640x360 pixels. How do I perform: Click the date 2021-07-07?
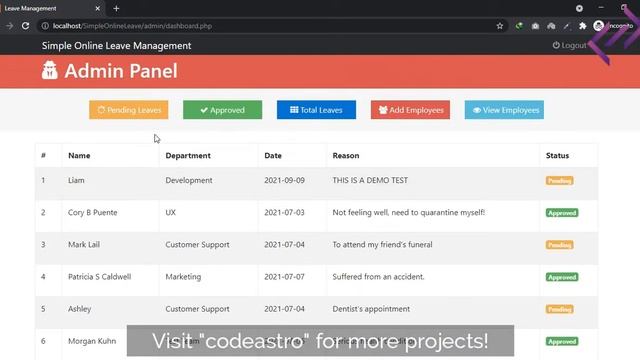284,276
